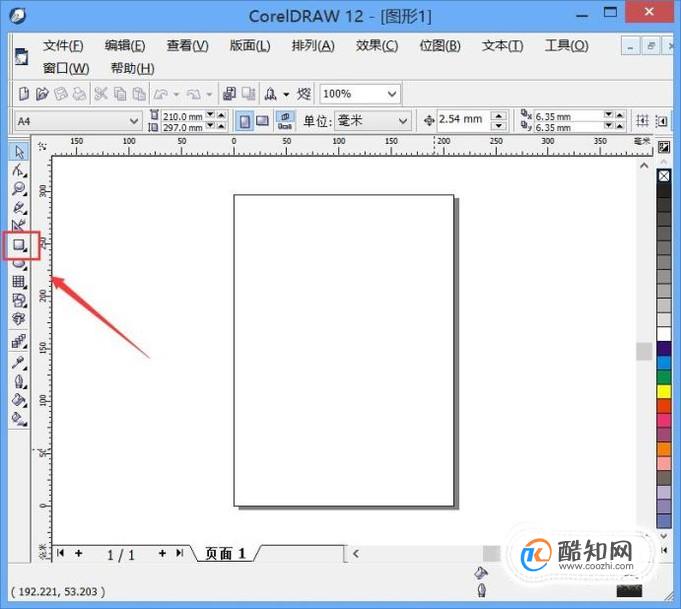The width and height of the screenshot is (681, 609).
Task: Open the 版面(L) menu
Action: pos(250,46)
